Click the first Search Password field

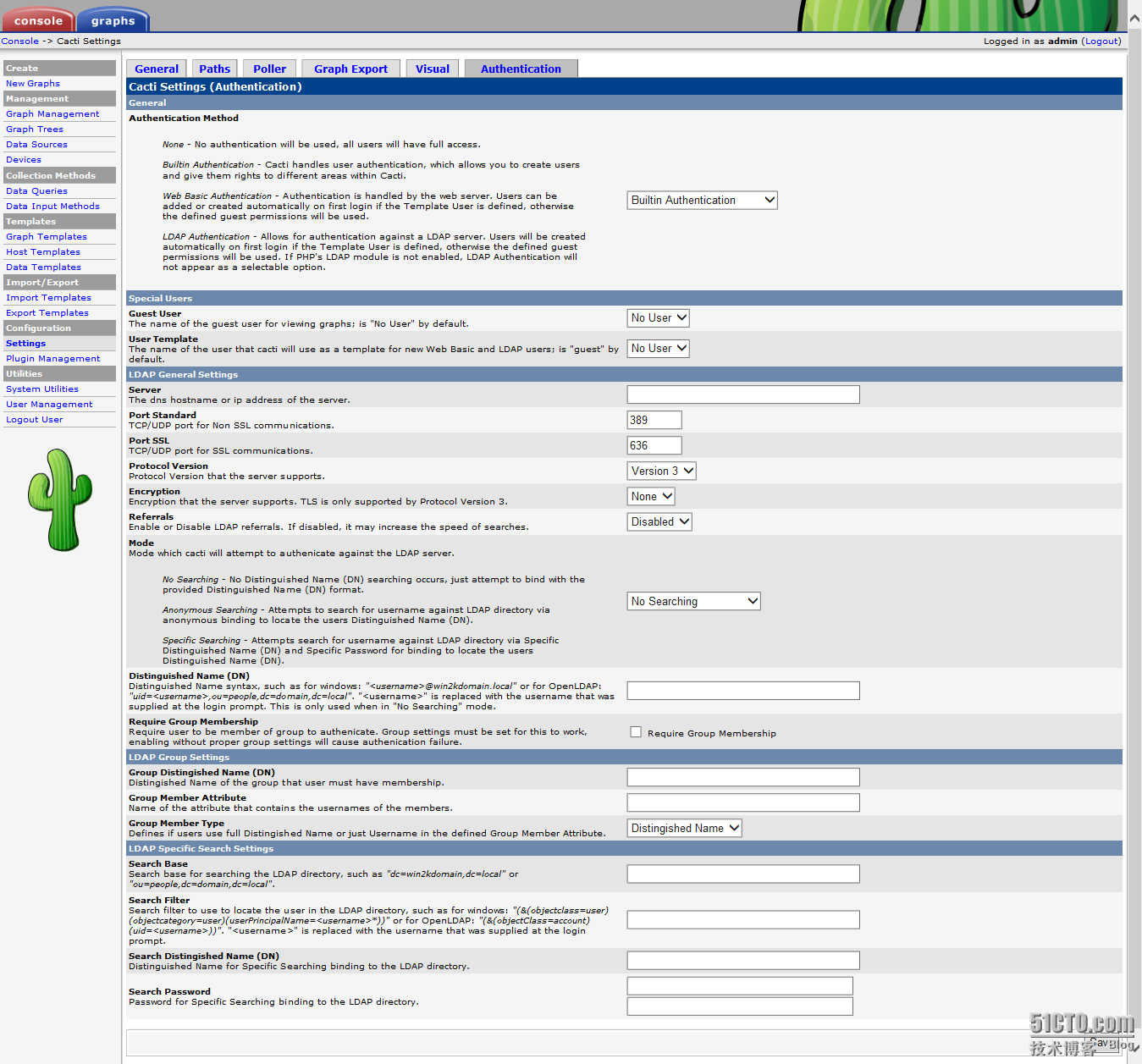tap(740, 986)
